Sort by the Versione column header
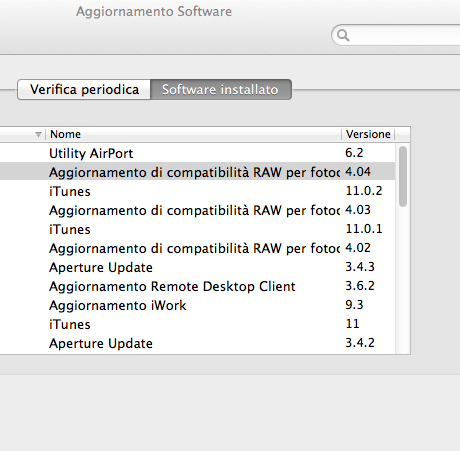 pos(368,134)
